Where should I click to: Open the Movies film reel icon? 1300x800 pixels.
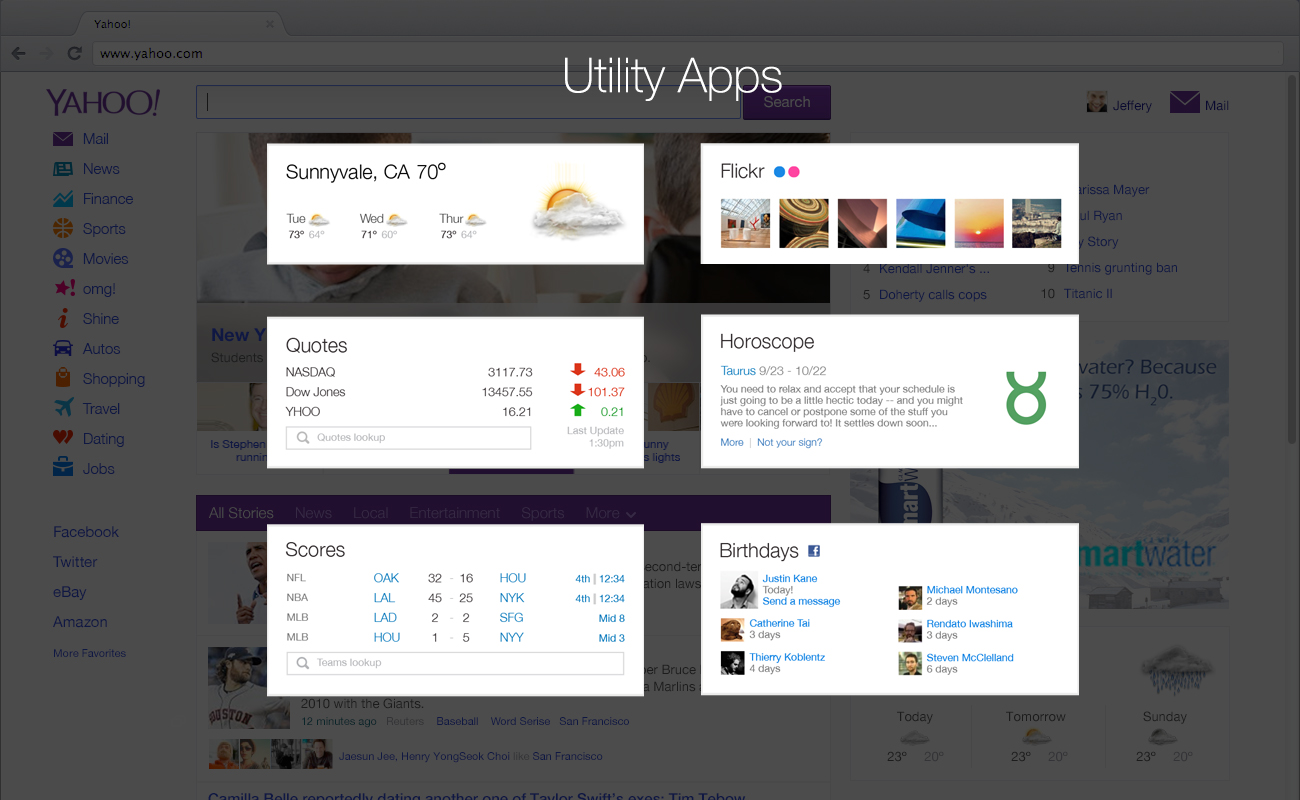(63, 259)
